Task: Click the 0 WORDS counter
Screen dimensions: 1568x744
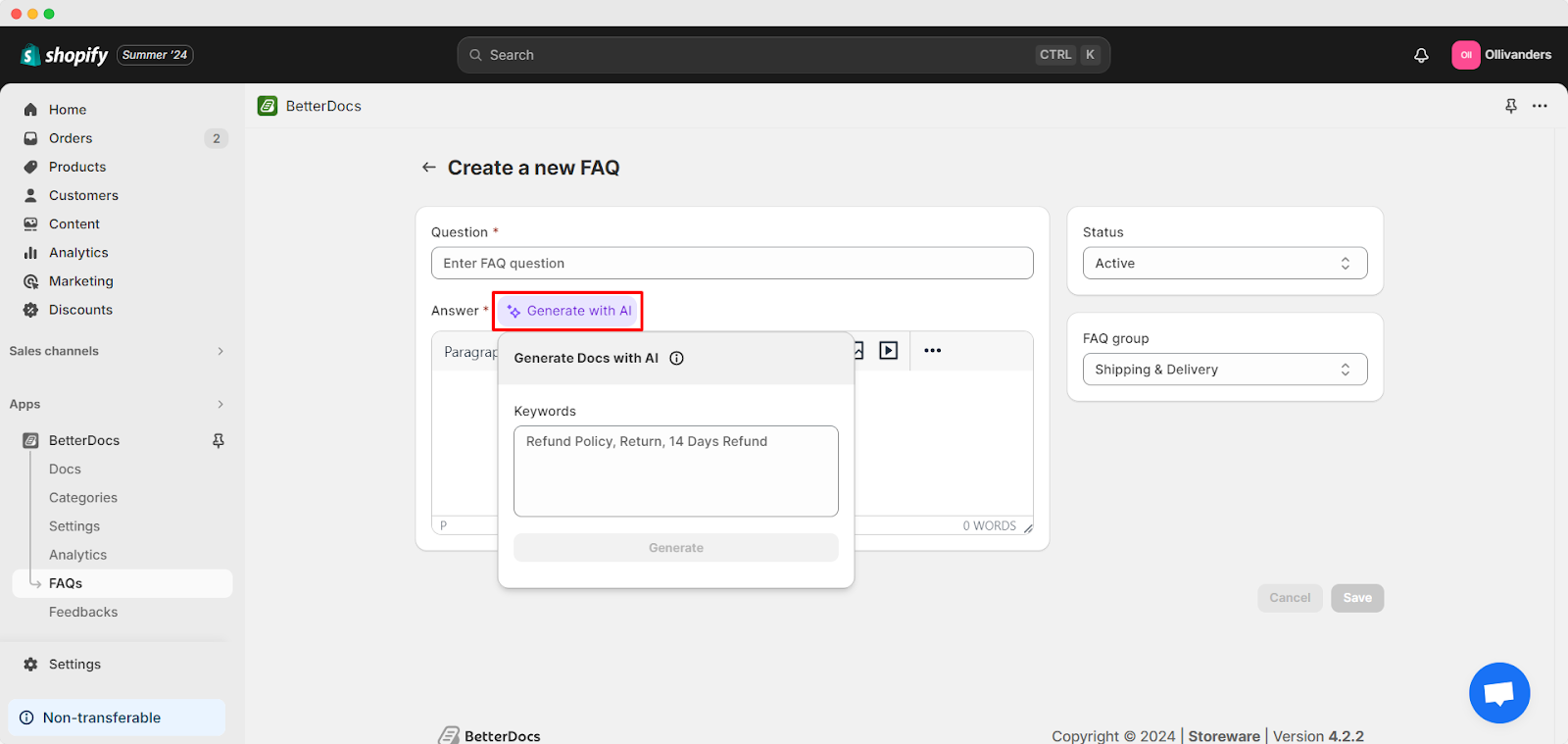Action: (x=989, y=526)
